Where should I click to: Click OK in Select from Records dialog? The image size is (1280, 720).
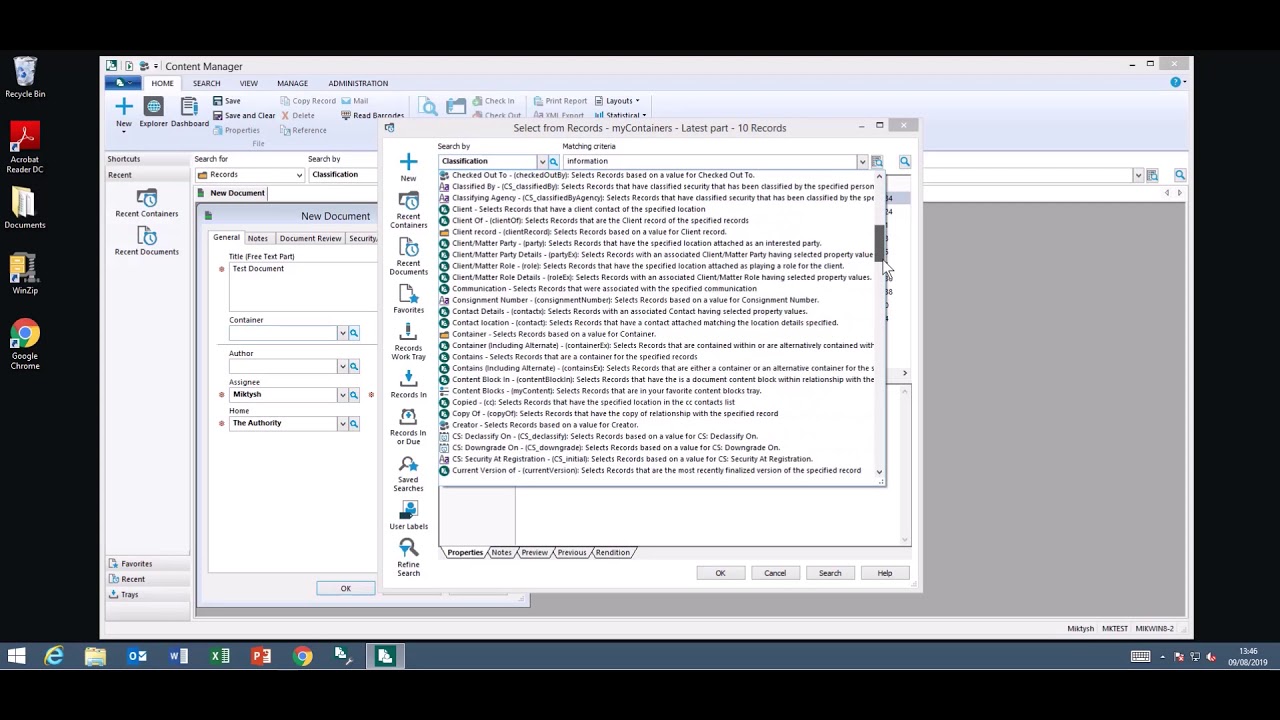pos(720,573)
